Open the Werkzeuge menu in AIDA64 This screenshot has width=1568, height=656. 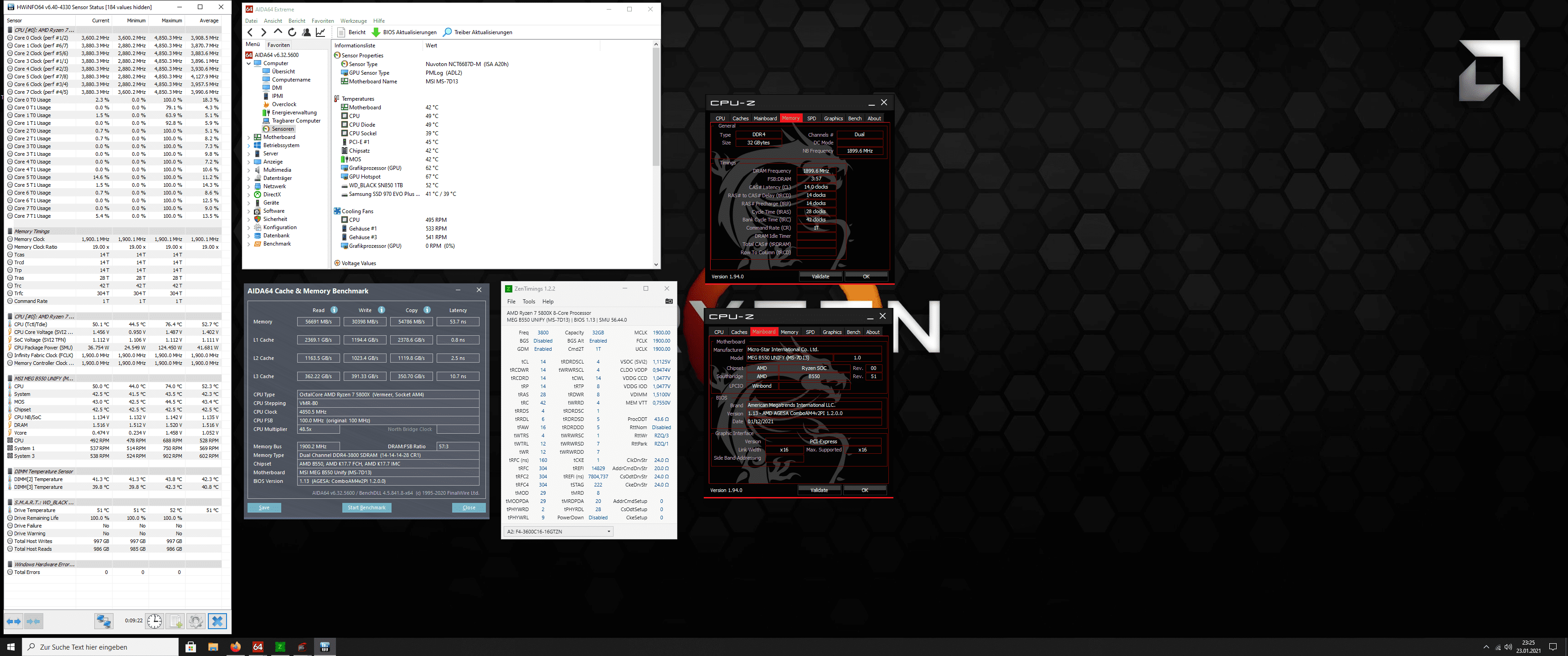pyautogui.click(x=353, y=20)
